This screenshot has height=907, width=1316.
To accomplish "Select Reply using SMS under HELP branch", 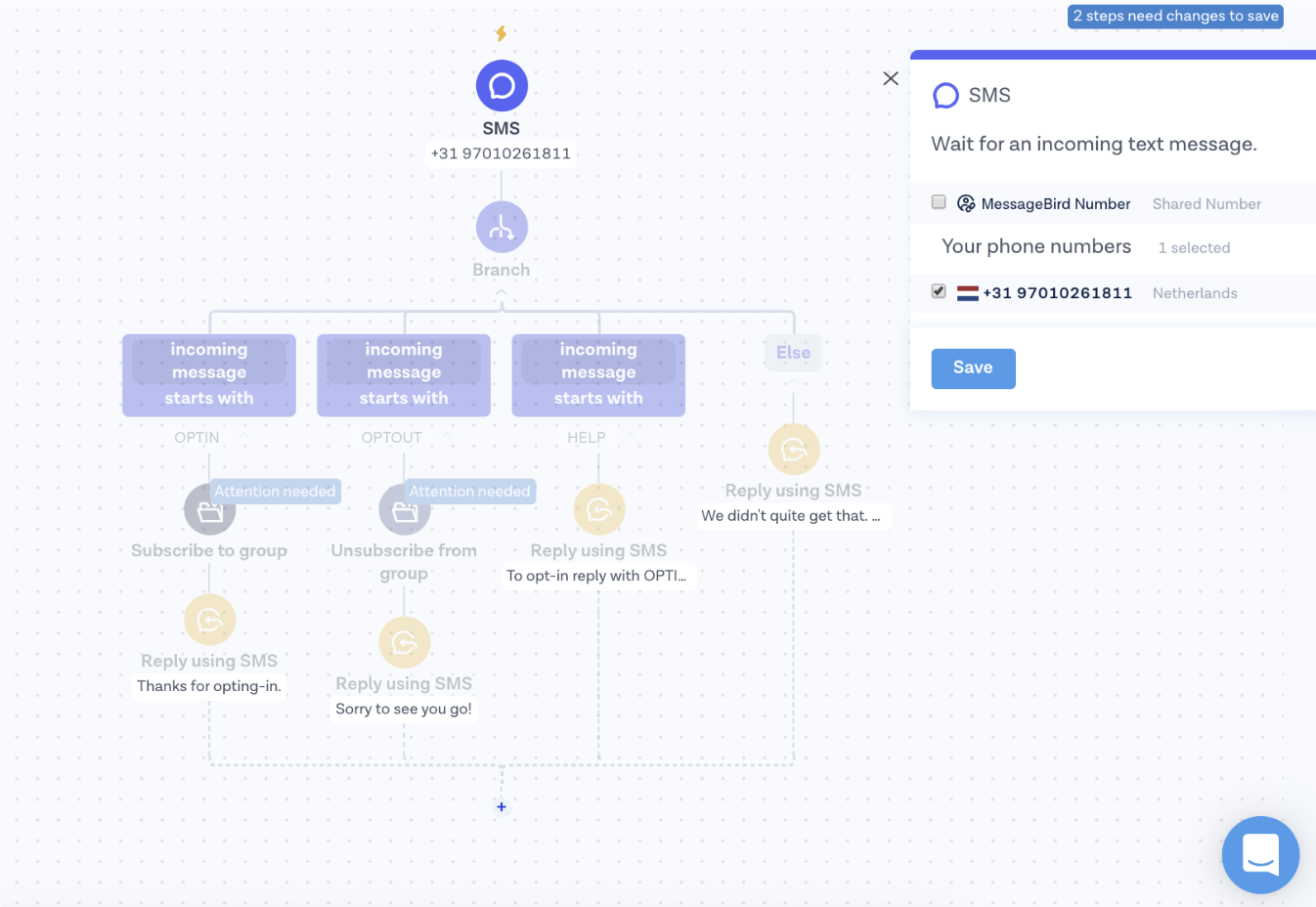I will coord(598,510).
